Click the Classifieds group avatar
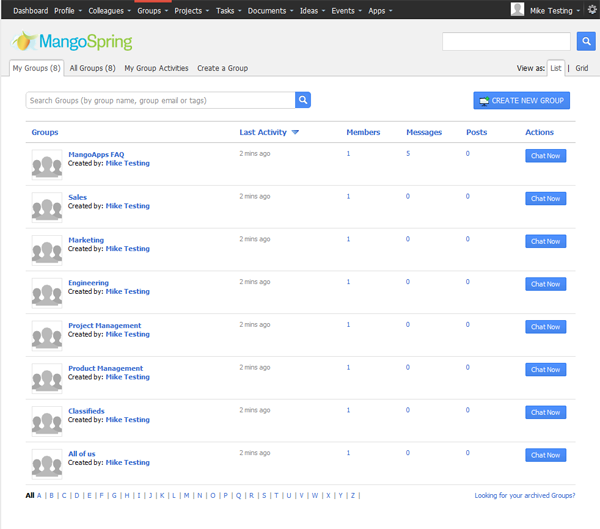The height and width of the screenshot is (529, 600). click(x=47, y=421)
